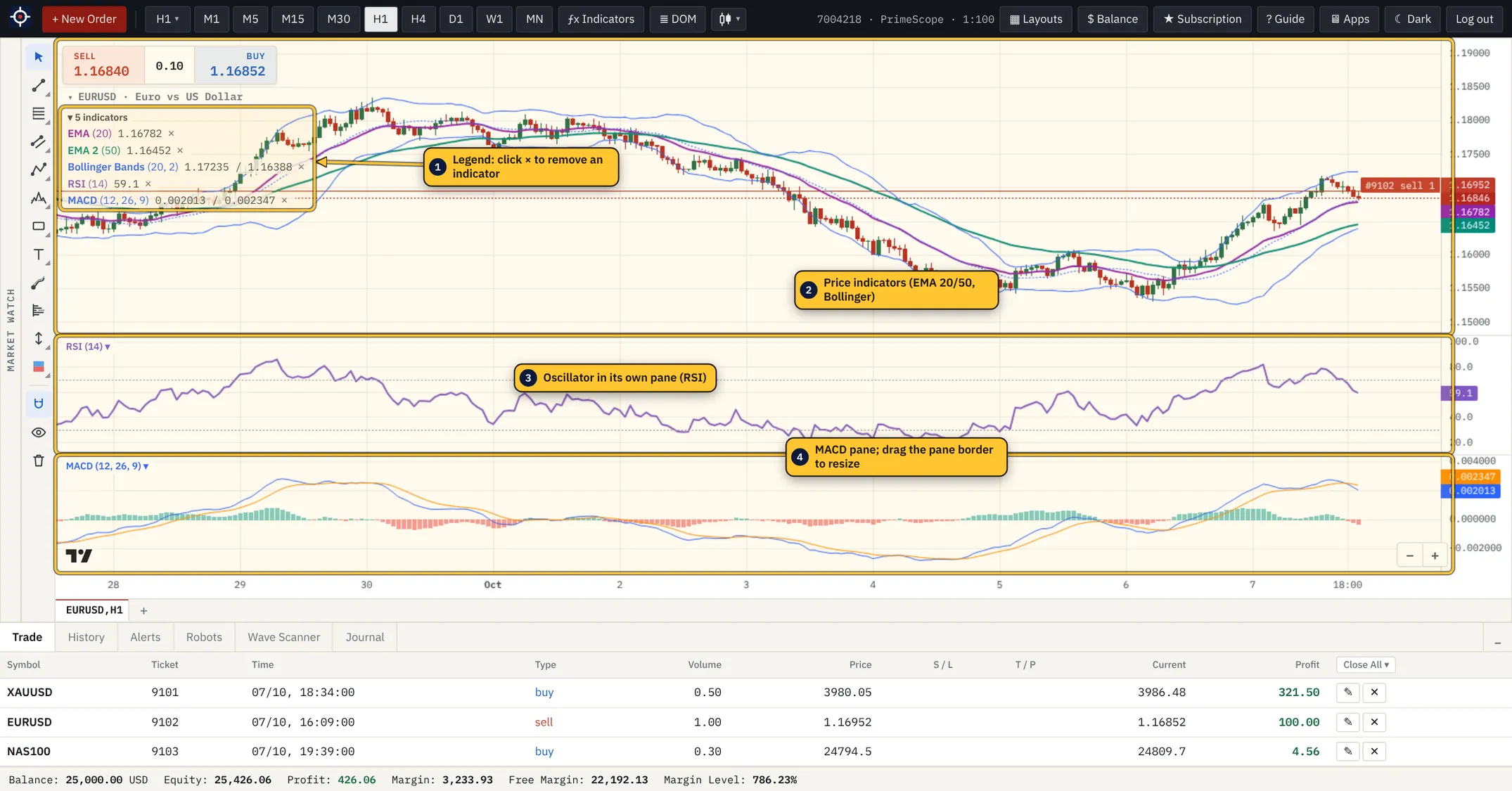
Task: Toggle the magnet snap mode
Action: click(x=39, y=404)
